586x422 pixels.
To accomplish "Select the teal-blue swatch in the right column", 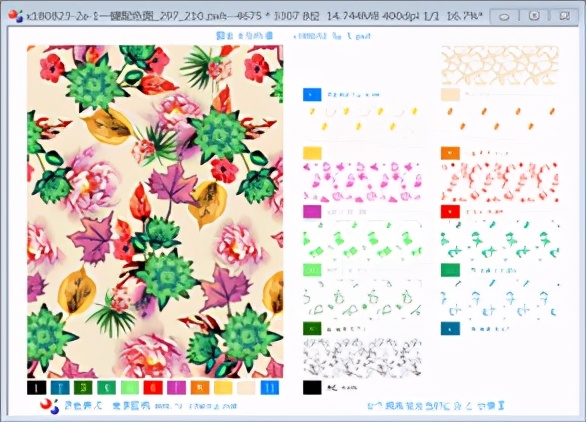I will (x=450, y=329).
